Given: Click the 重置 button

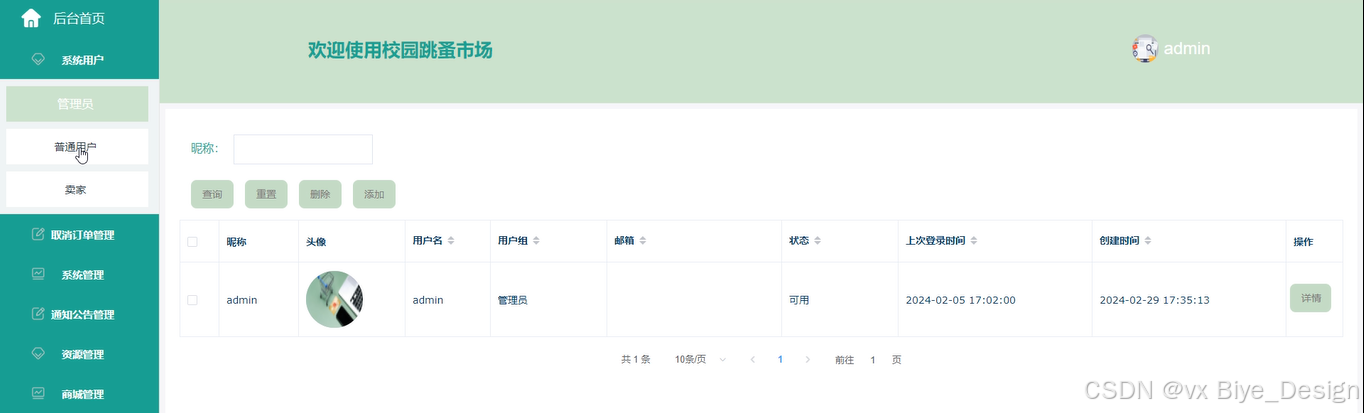Looking at the screenshot, I should 266,194.
